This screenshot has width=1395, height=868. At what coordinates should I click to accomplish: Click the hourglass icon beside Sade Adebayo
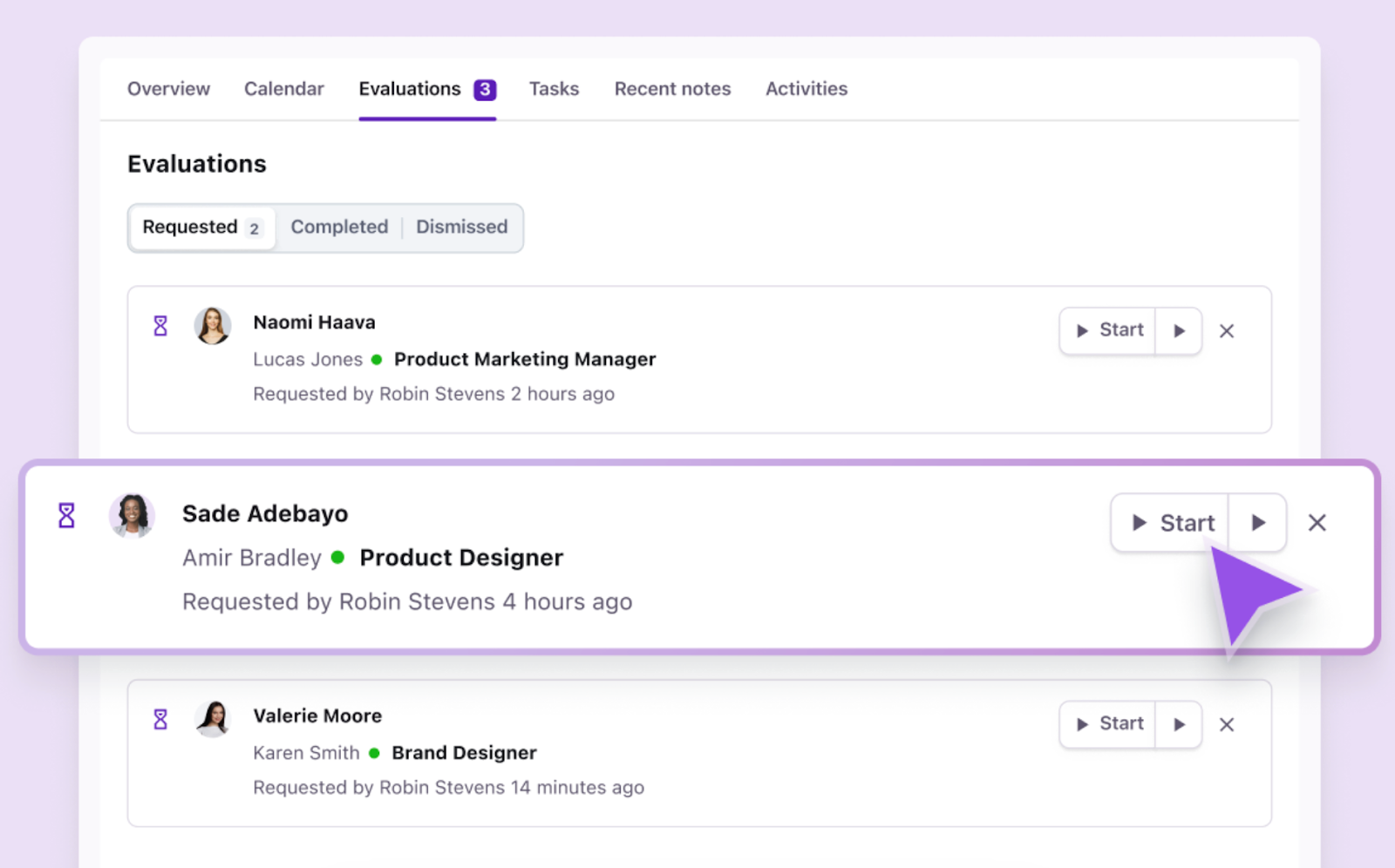pos(66,515)
